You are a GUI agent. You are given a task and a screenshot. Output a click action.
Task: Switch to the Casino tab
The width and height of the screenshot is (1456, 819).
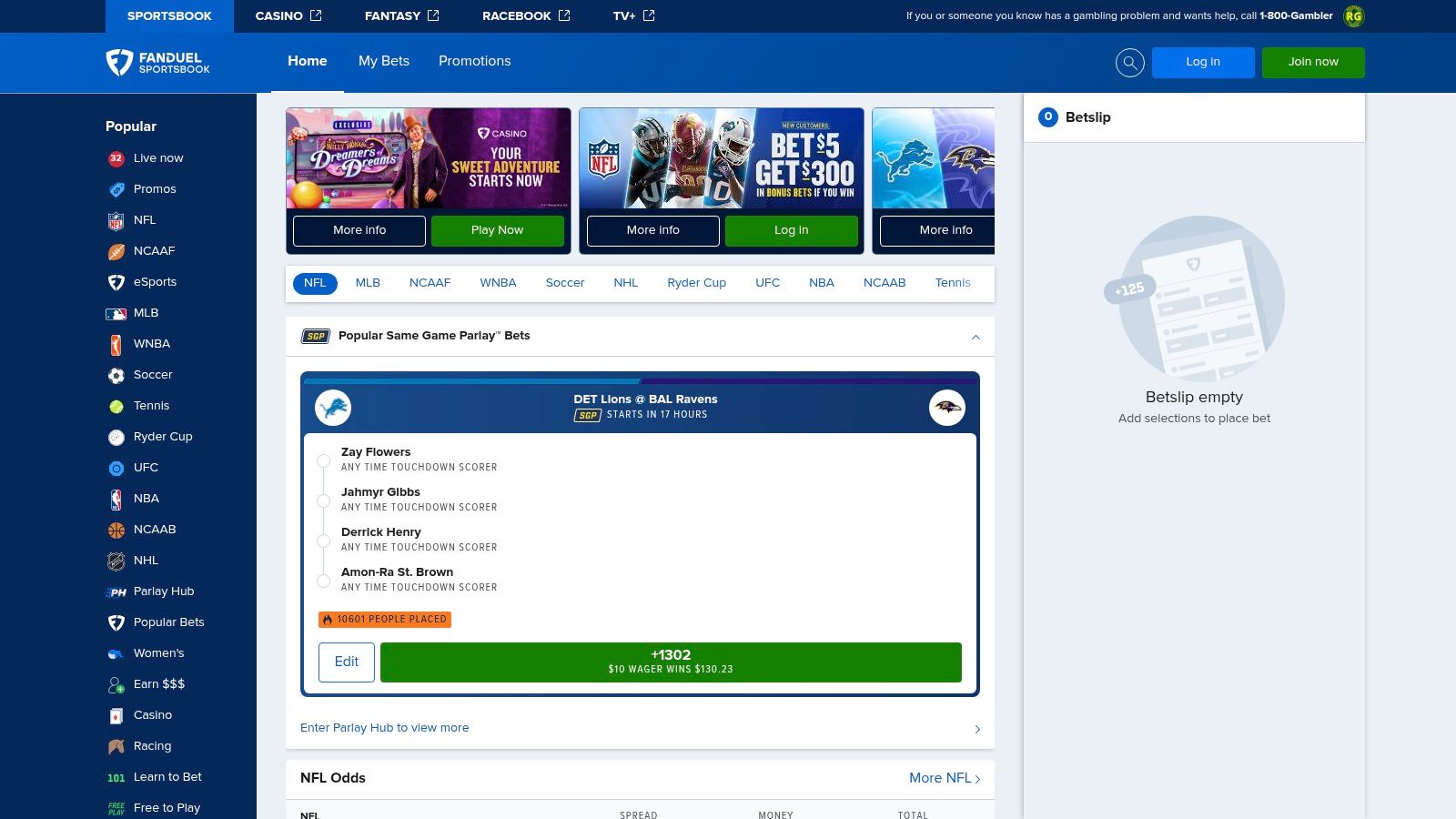(288, 15)
